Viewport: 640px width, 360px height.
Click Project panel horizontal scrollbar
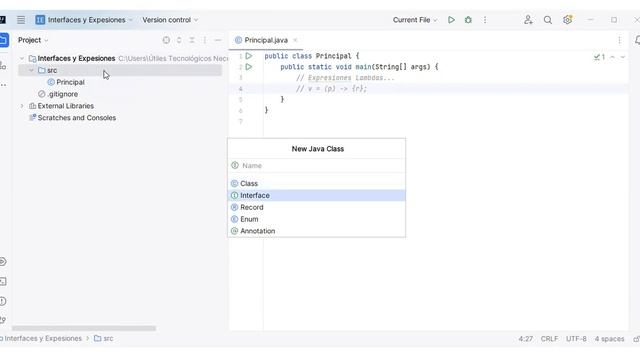click(x=84, y=328)
